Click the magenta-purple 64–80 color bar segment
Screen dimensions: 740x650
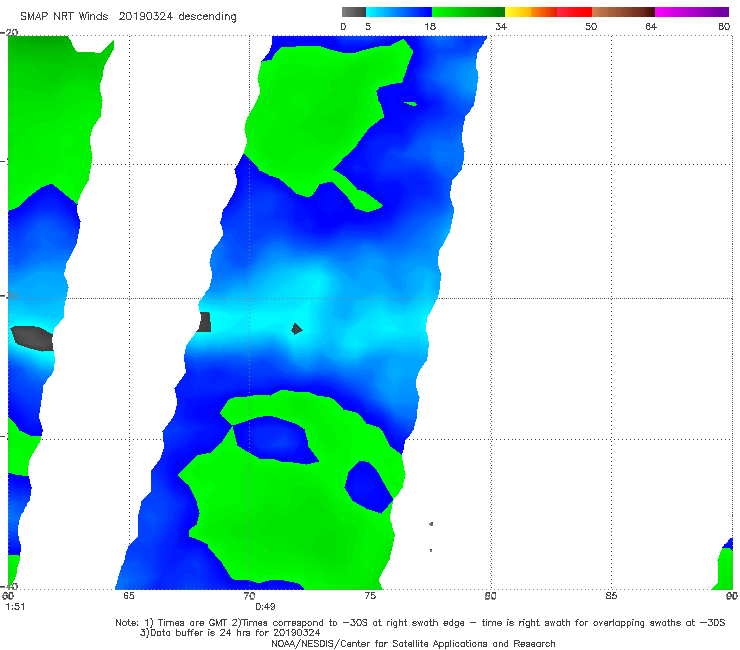692,12
